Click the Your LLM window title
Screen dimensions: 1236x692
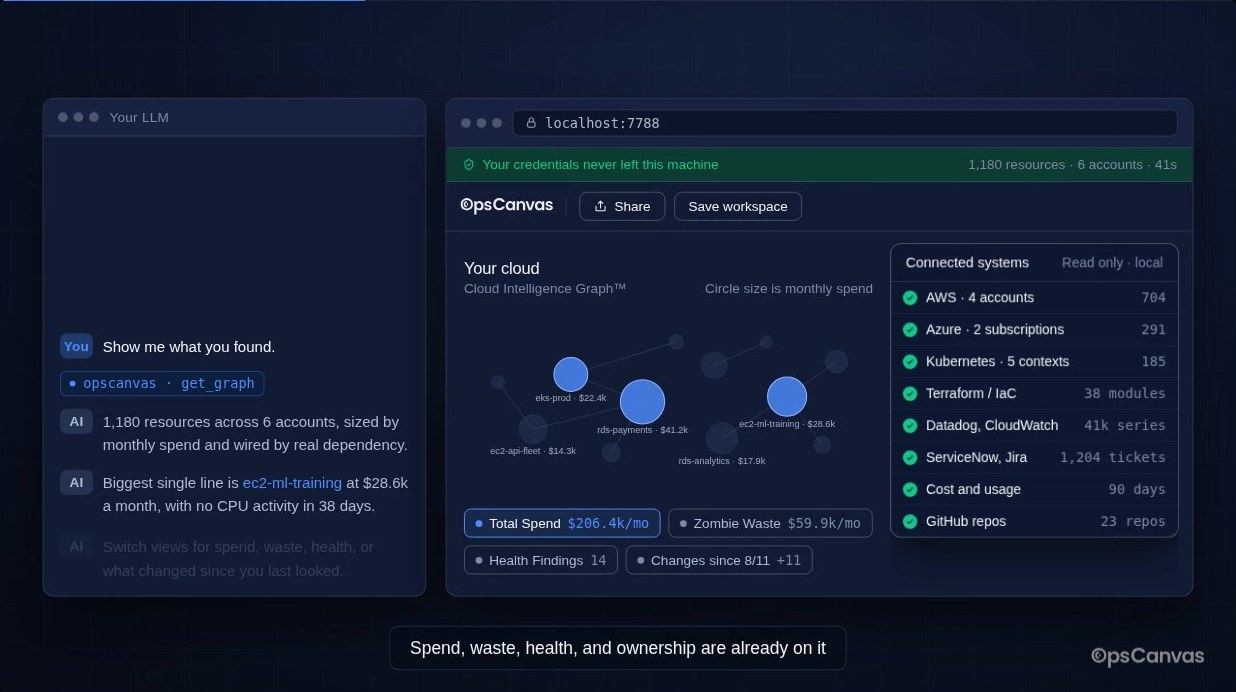click(x=139, y=117)
